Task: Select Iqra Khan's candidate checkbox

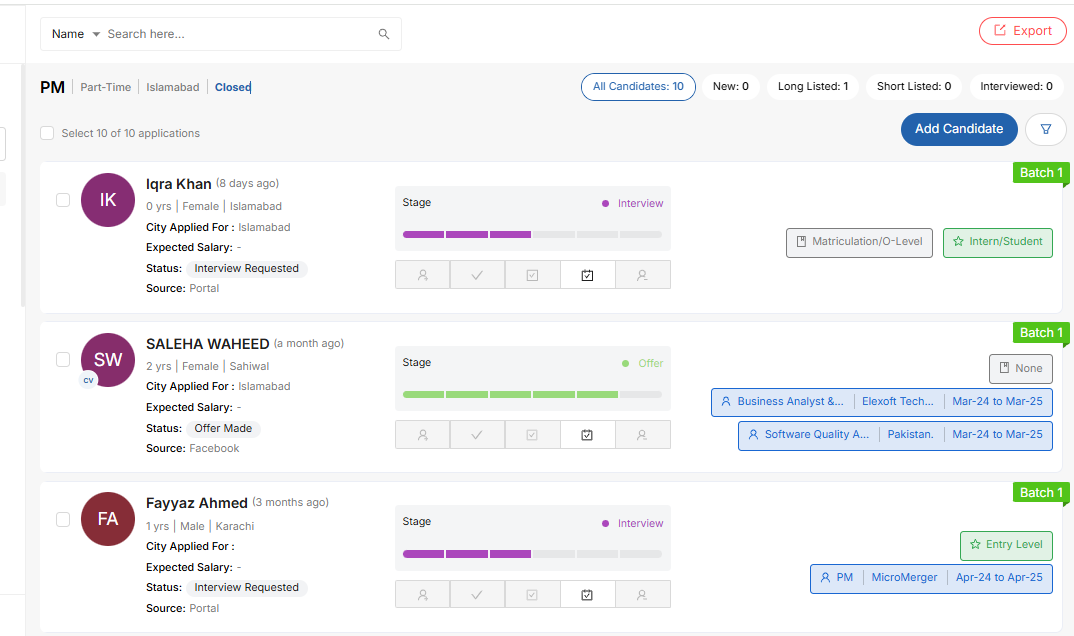Action: pos(63,200)
